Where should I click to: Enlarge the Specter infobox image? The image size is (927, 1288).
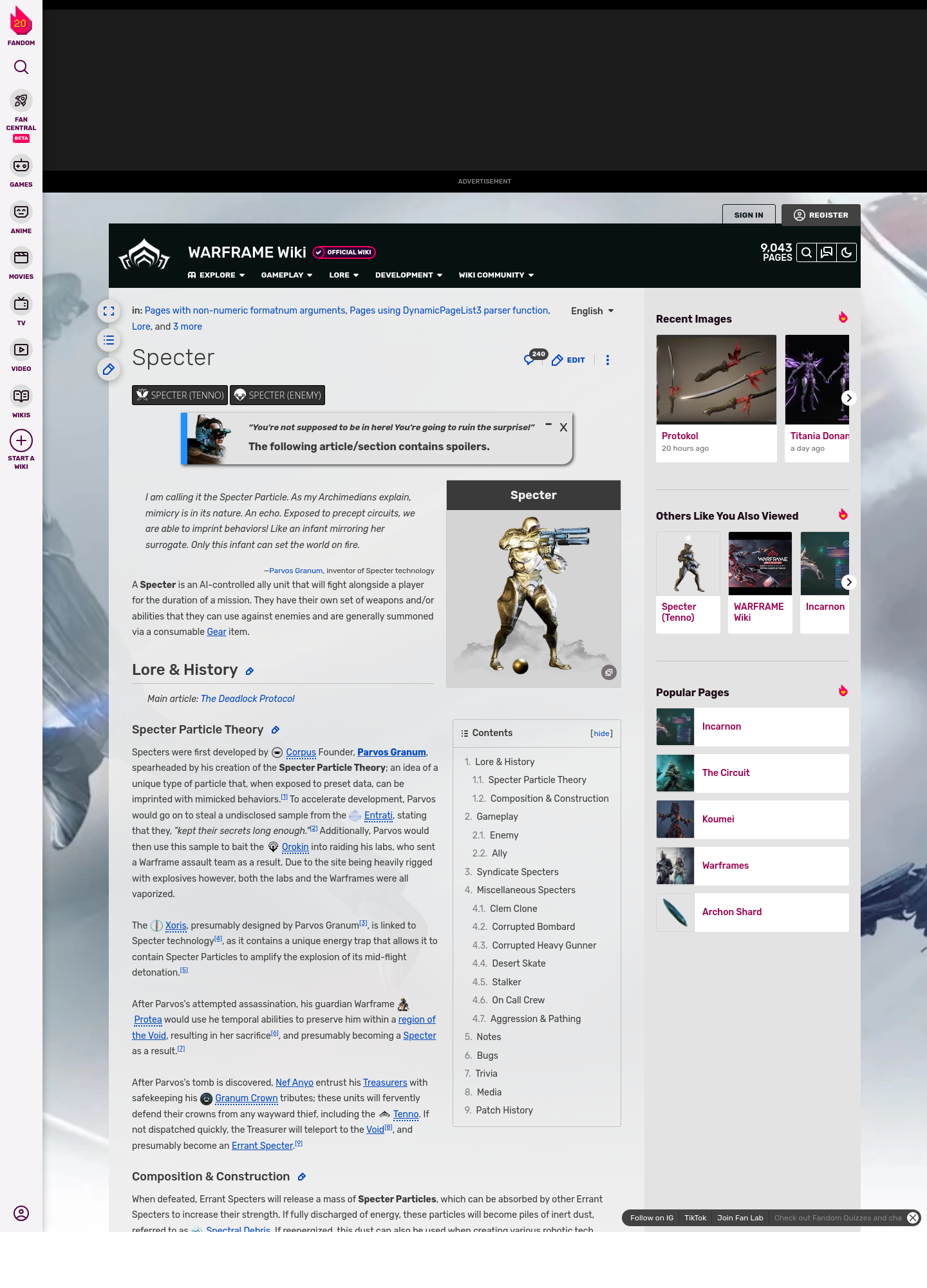pos(609,672)
